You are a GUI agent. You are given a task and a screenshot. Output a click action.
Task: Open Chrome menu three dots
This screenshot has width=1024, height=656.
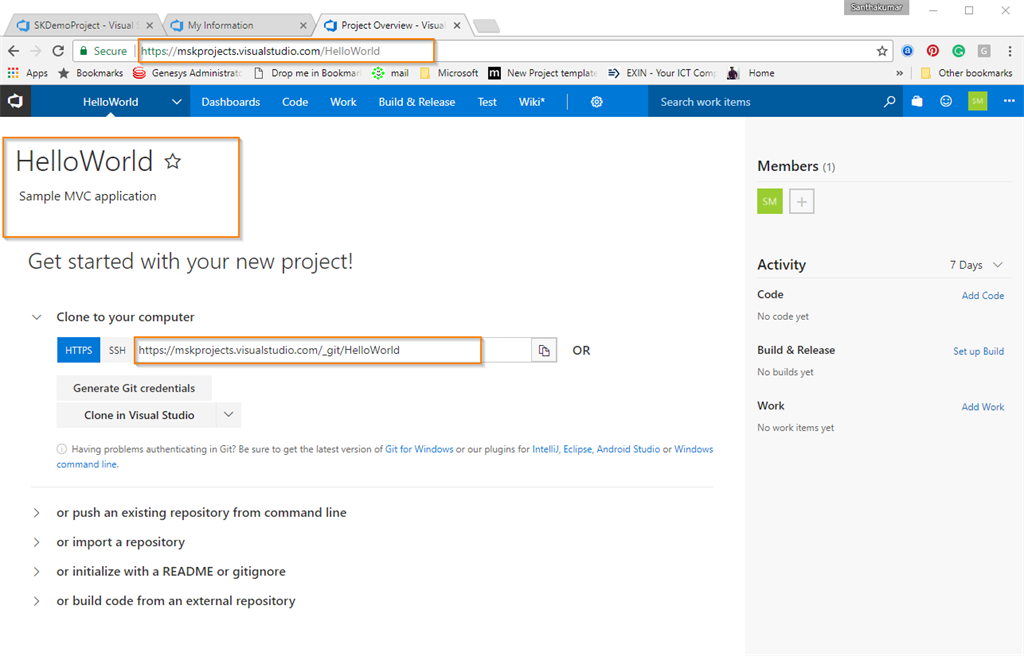click(x=1010, y=51)
